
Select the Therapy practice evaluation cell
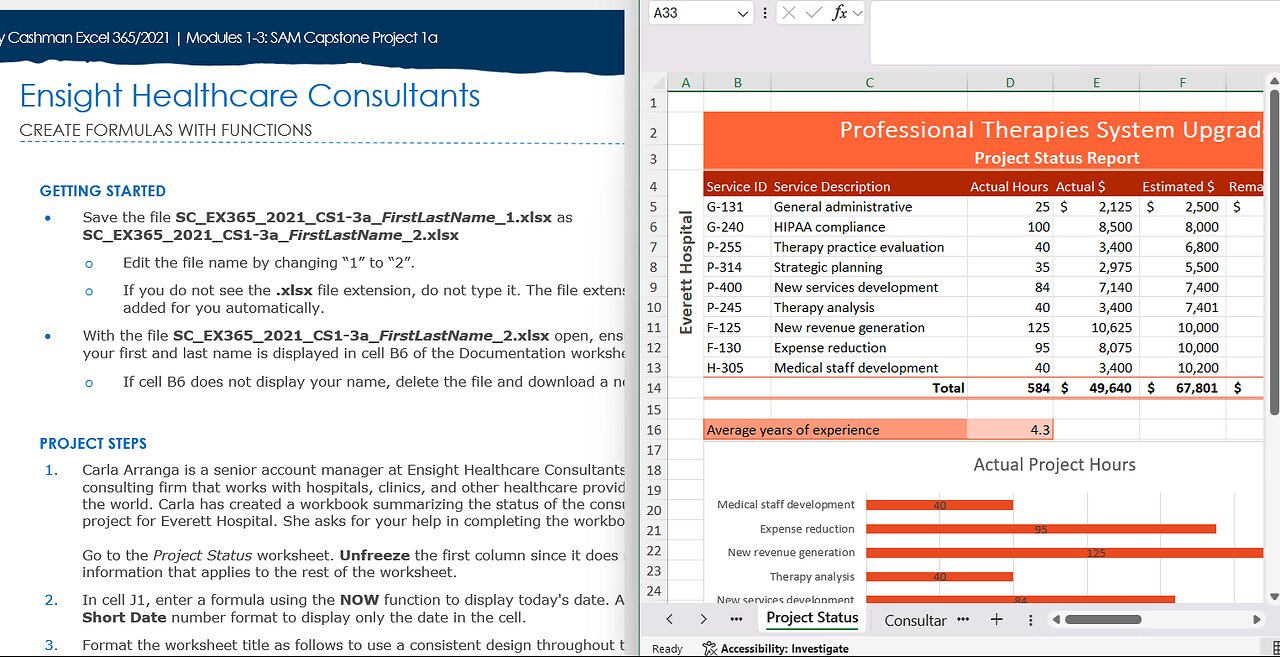869,247
